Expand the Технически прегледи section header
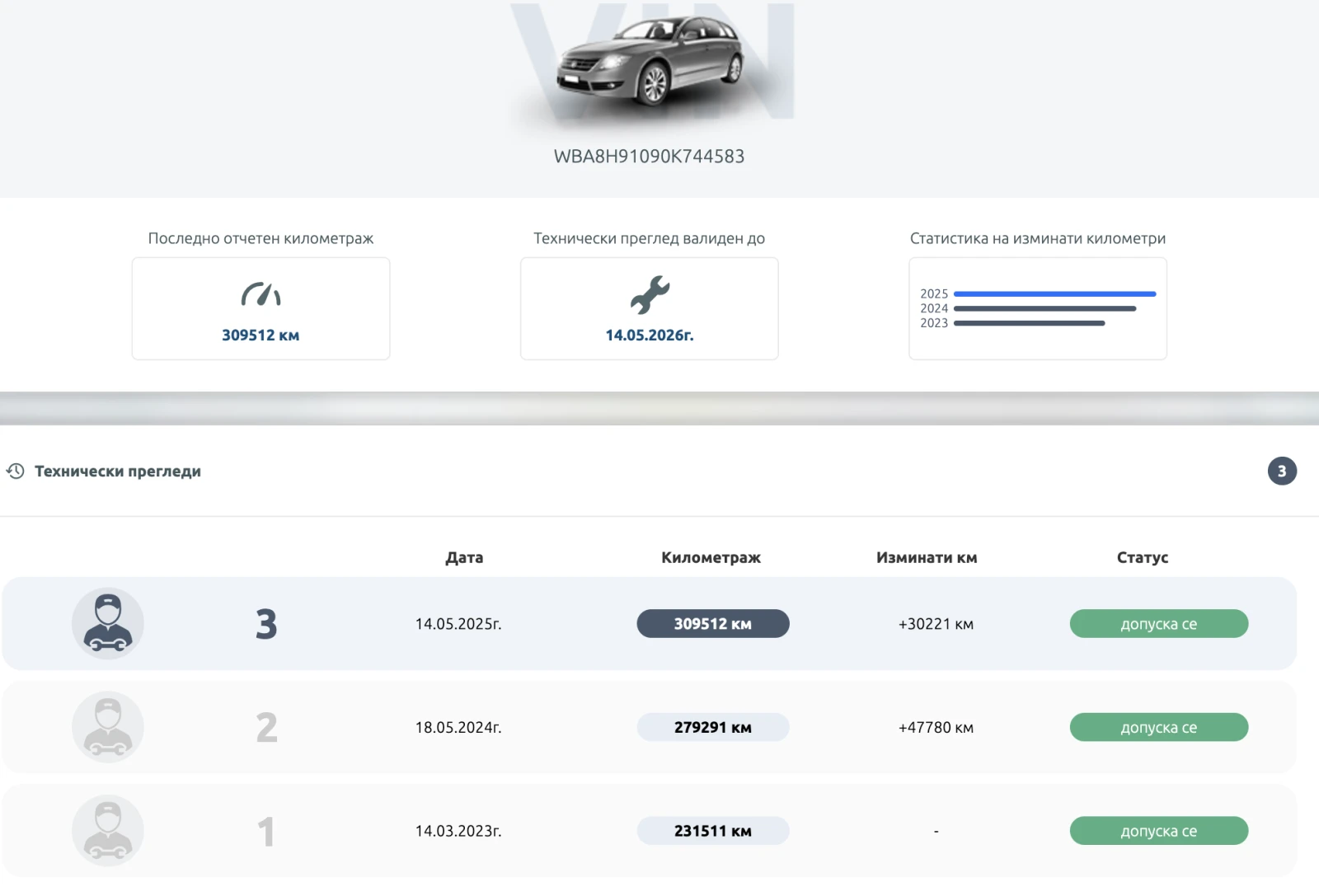The width and height of the screenshot is (1319, 896). (x=118, y=471)
